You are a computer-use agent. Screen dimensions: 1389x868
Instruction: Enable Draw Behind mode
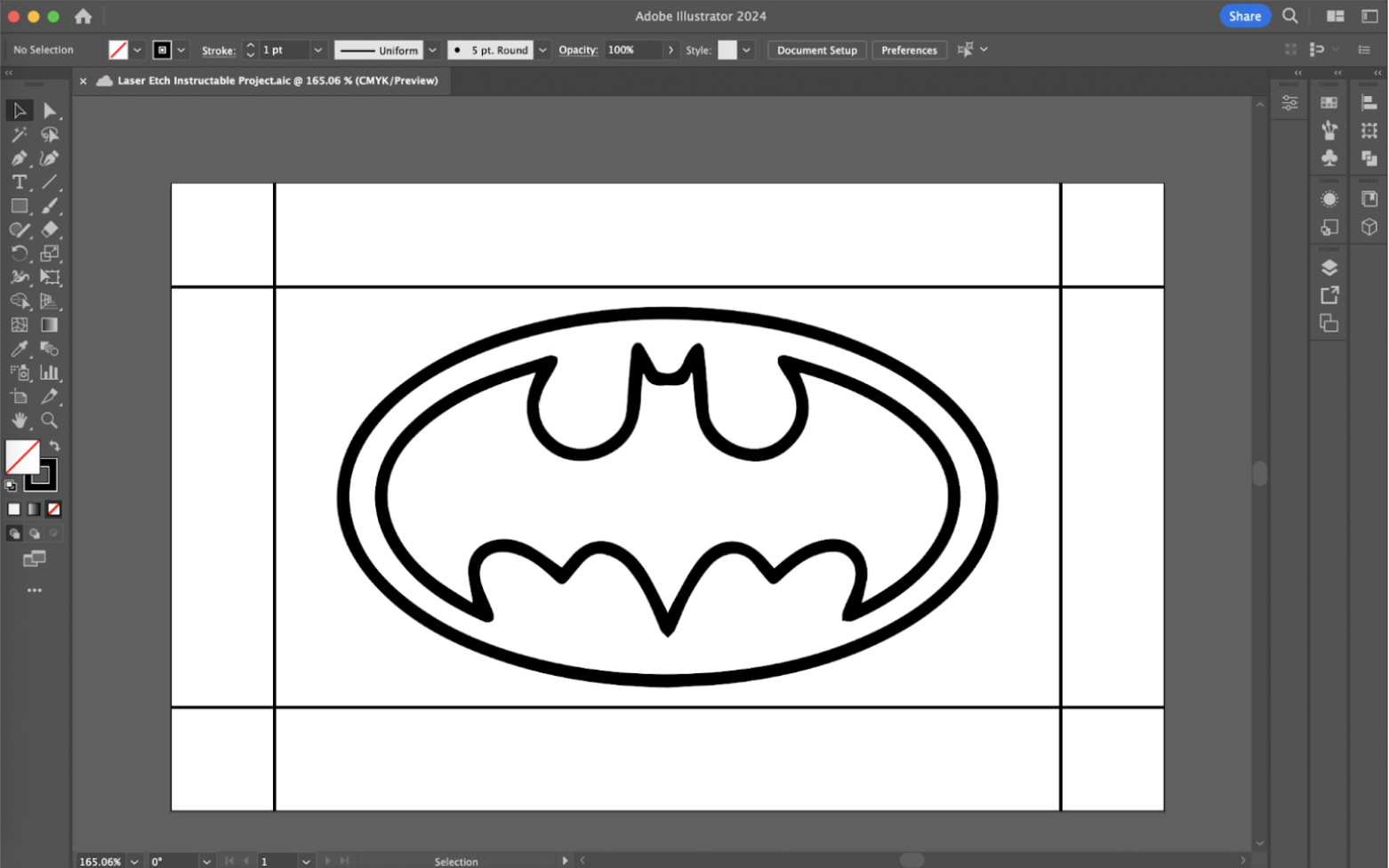pyautogui.click(x=35, y=534)
